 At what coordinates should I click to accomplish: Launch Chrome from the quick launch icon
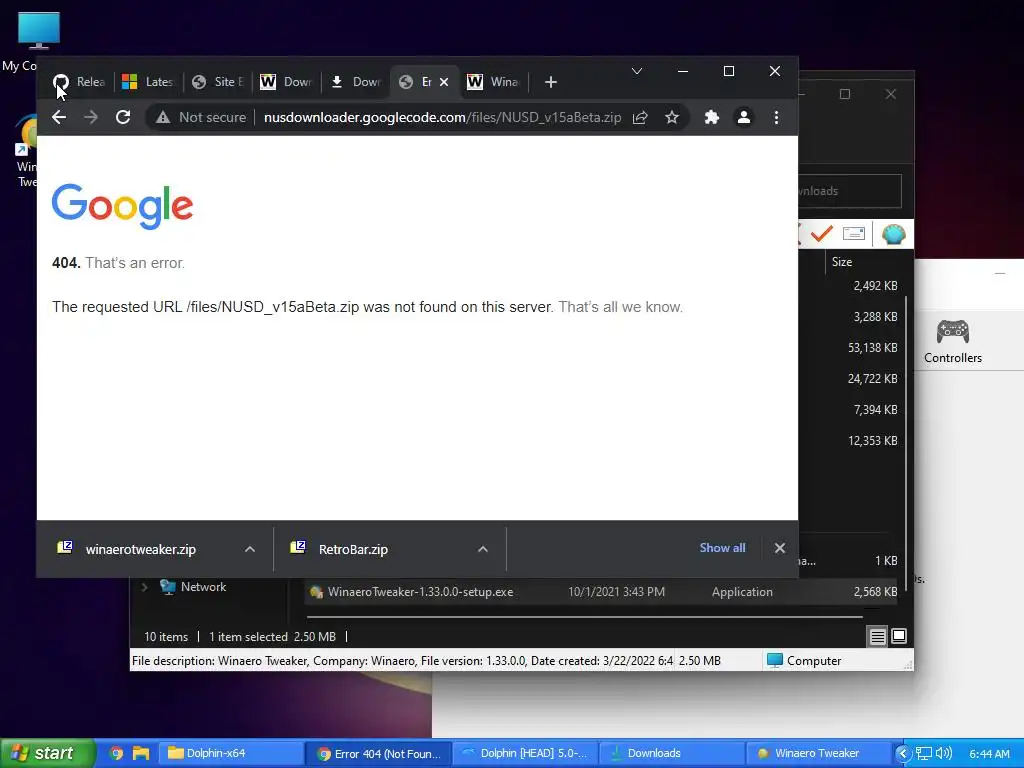(x=116, y=753)
